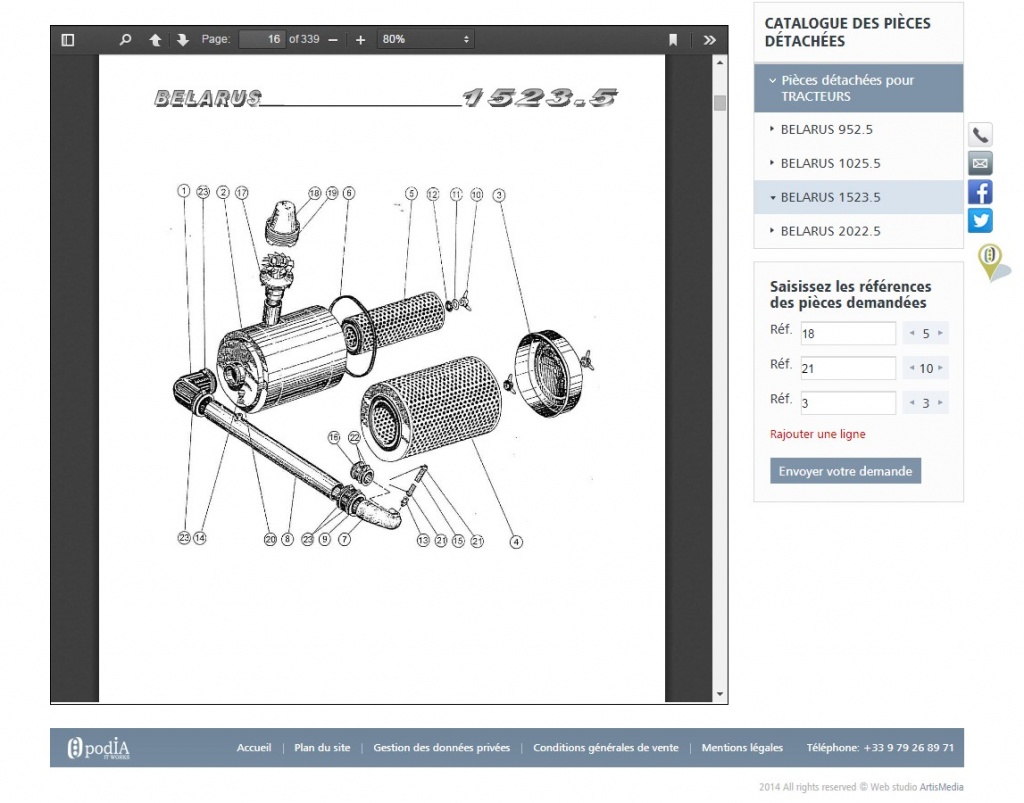Go to previous PDF page

tap(155, 40)
